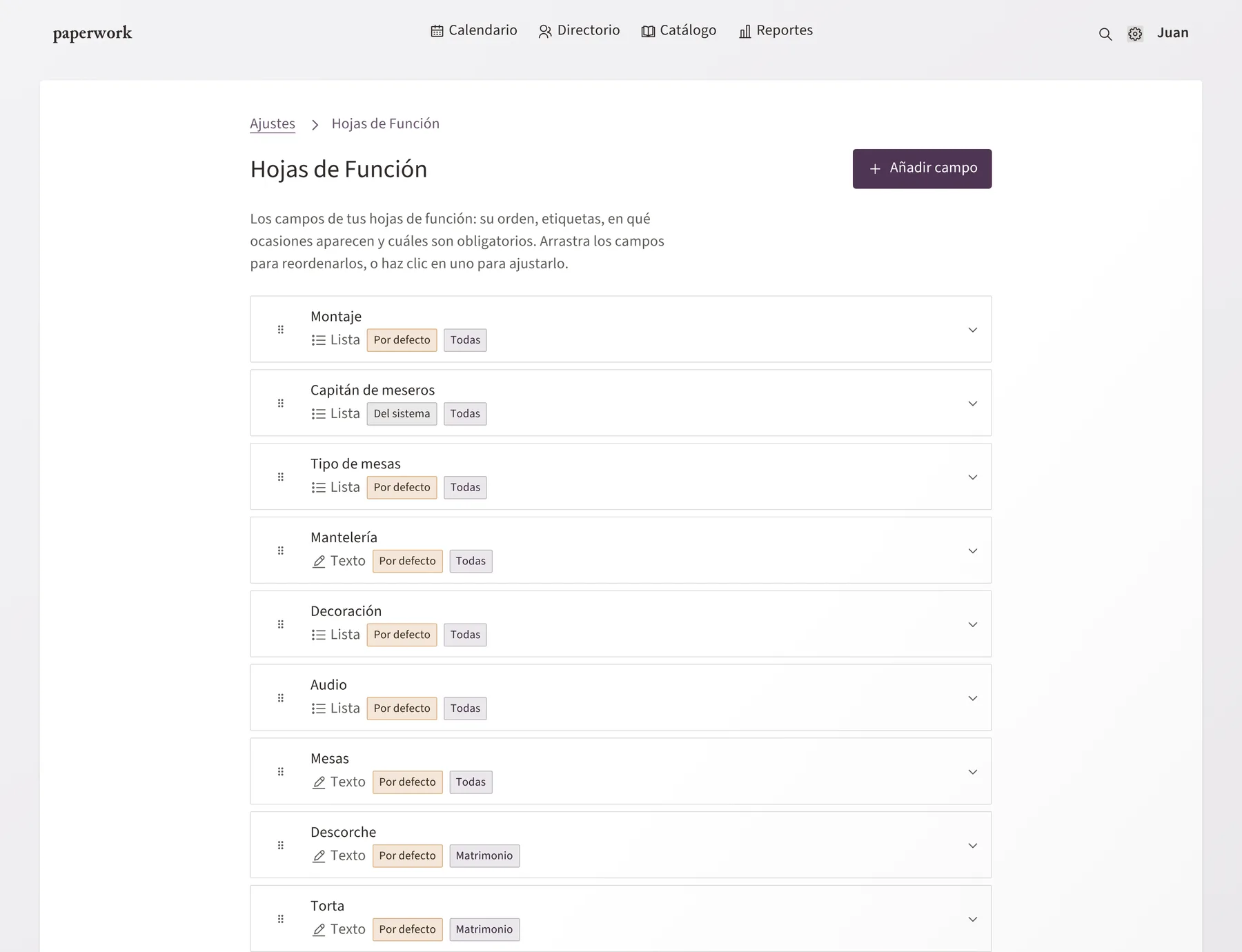
Task: Expand the Mantelería field row
Action: [x=973, y=551]
